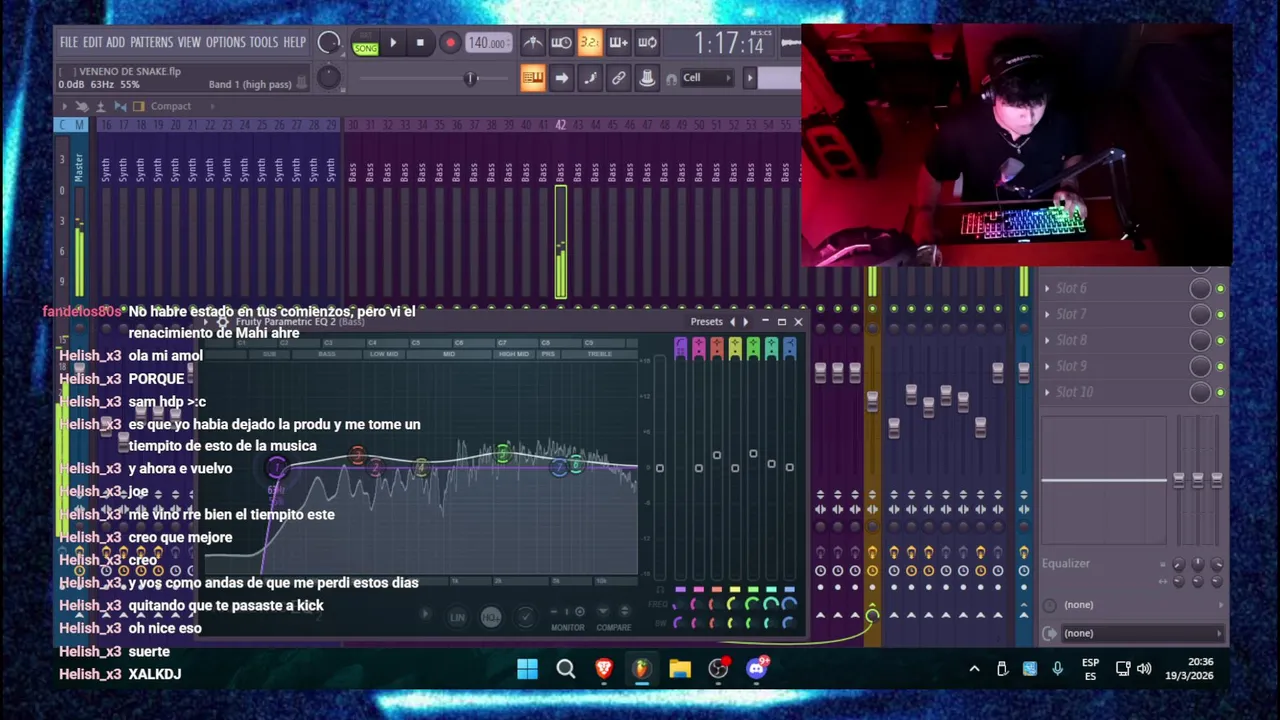Toggle the link/multilink controllers icon
Viewport: 1280px width, 720px height.
(x=618, y=78)
